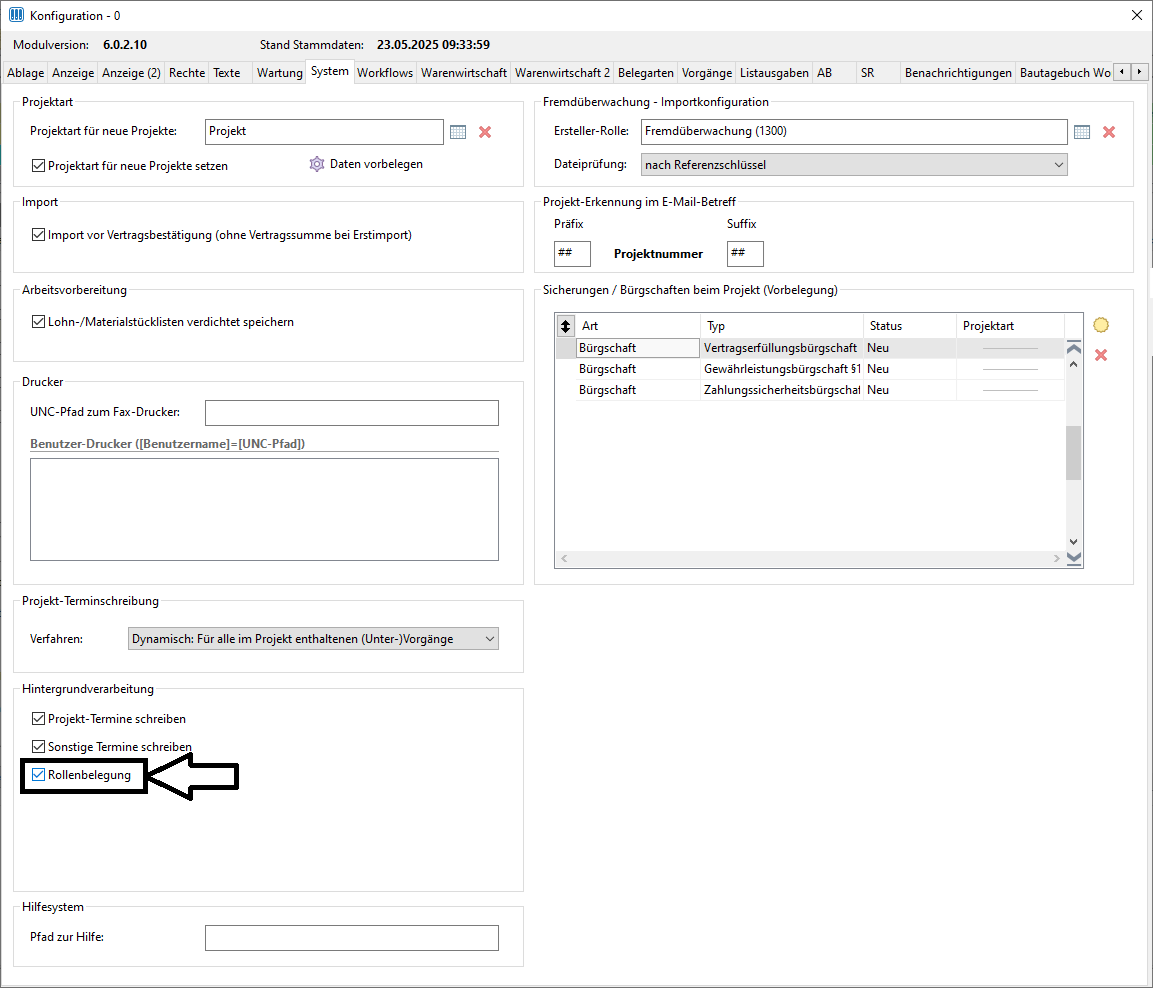This screenshot has width=1153, height=988.
Task: Click the Ersteller-Rolle input field
Action: pyautogui.click(x=854, y=132)
